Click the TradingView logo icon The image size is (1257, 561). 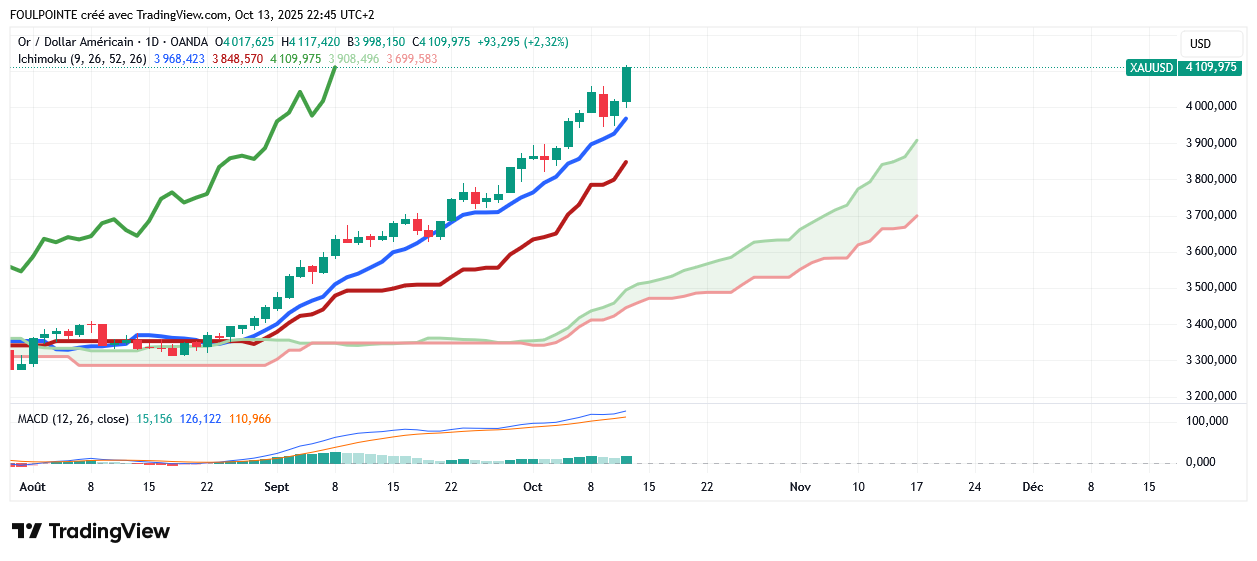[x=27, y=531]
